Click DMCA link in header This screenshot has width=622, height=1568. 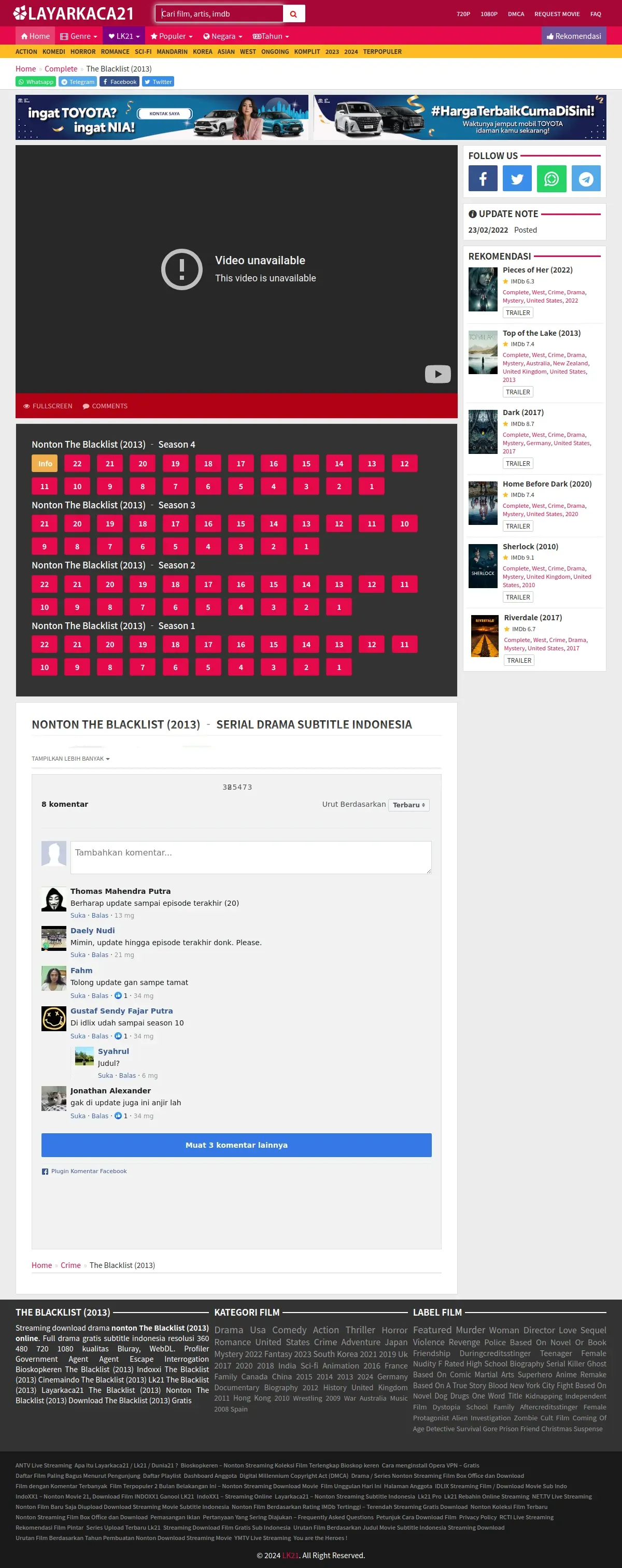(x=516, y=14)
